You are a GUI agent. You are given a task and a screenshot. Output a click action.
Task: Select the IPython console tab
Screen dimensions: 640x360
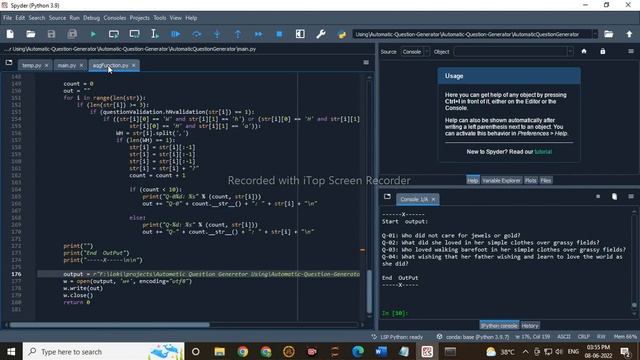(499, 326)
